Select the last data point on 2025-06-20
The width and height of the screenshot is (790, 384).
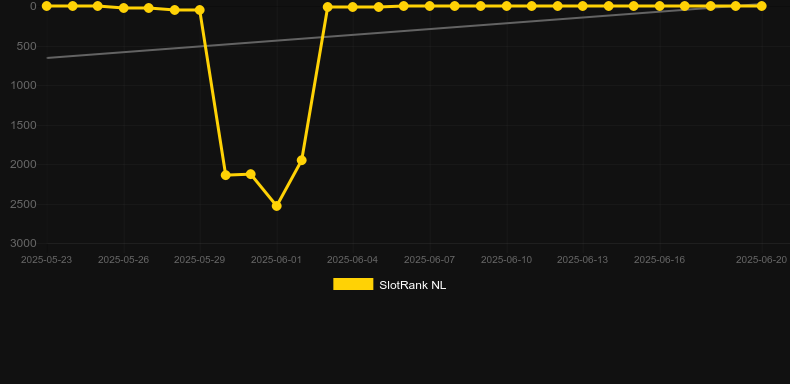click(x=761, y=6)
